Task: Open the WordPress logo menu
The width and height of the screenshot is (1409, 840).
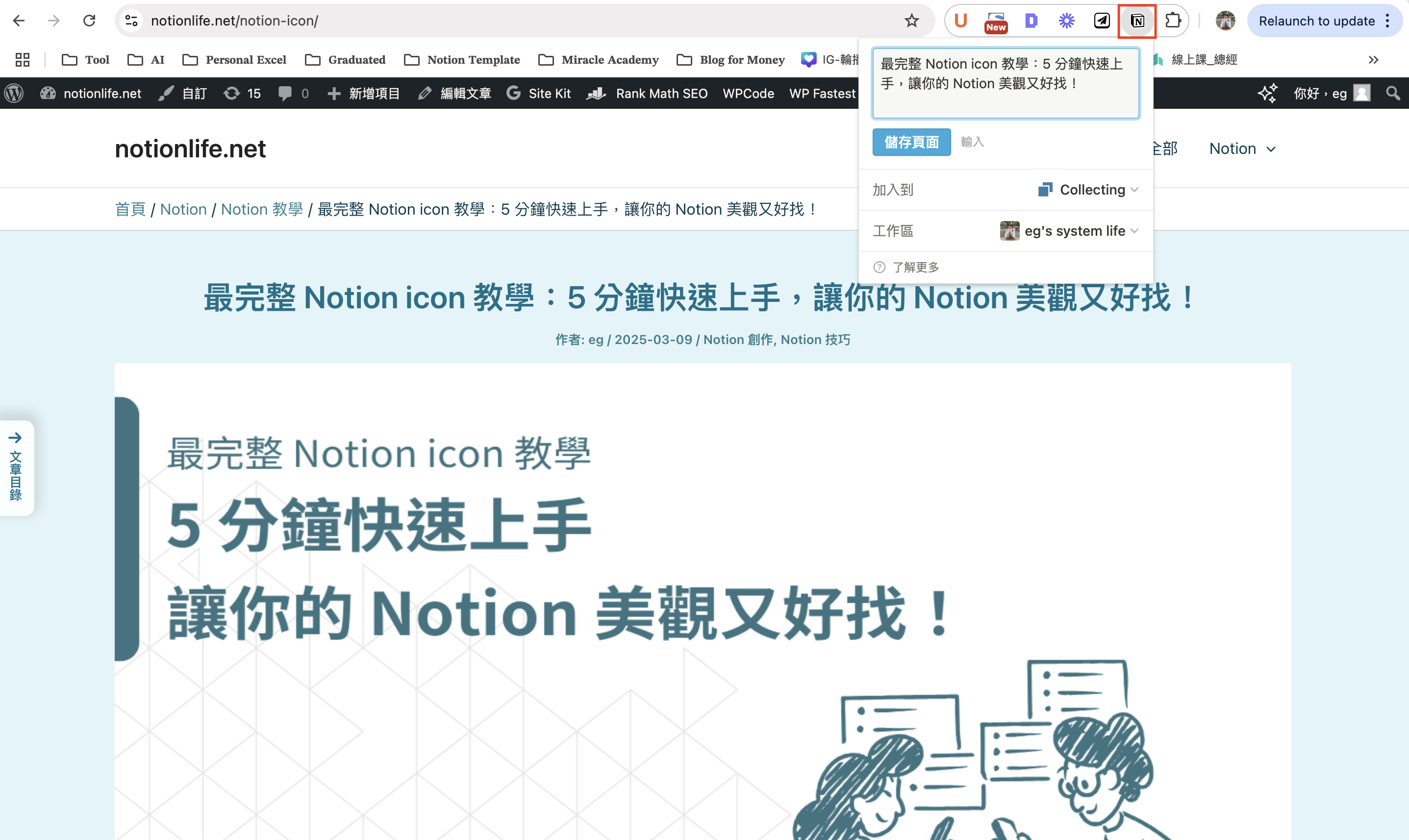Action: tap(14, 93)
